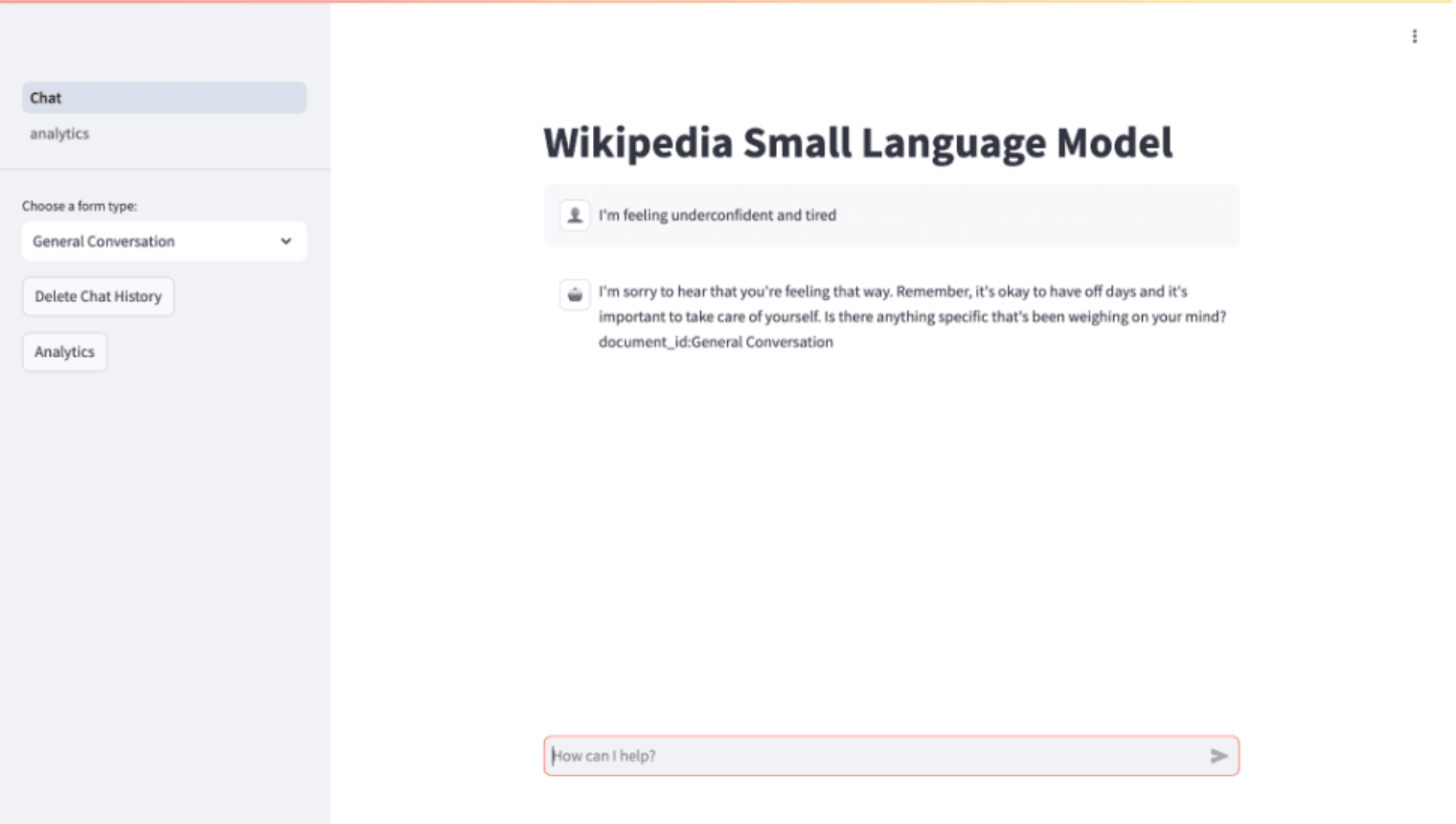Click the 'document_id:General Conversation' line

716,342
